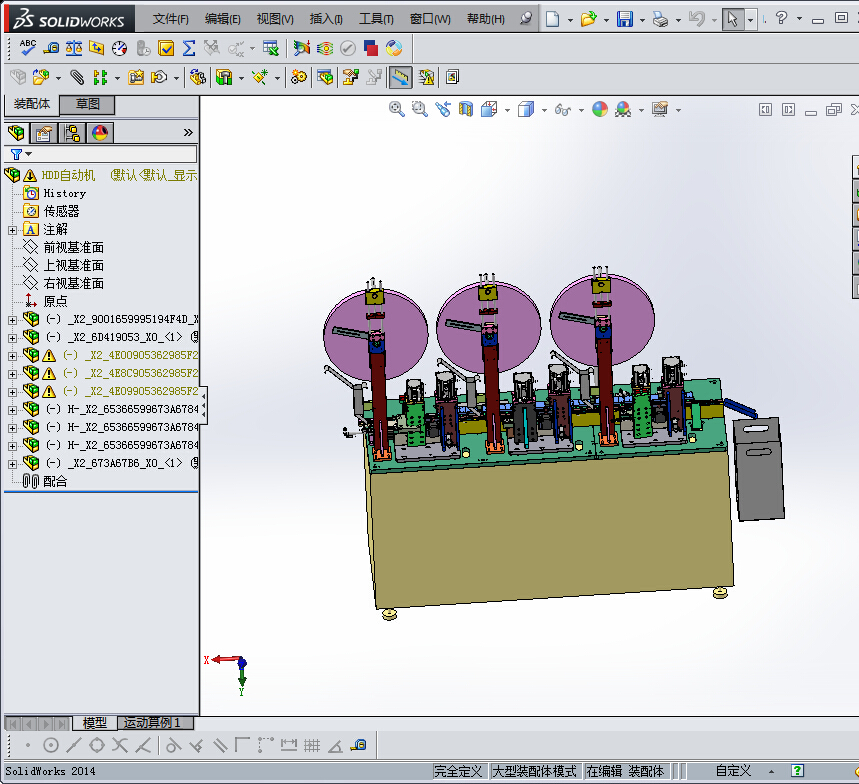Click the Sigma equations icon
Image resolution: width=859 pixels, height=784 pixels.
click(188, 47)
